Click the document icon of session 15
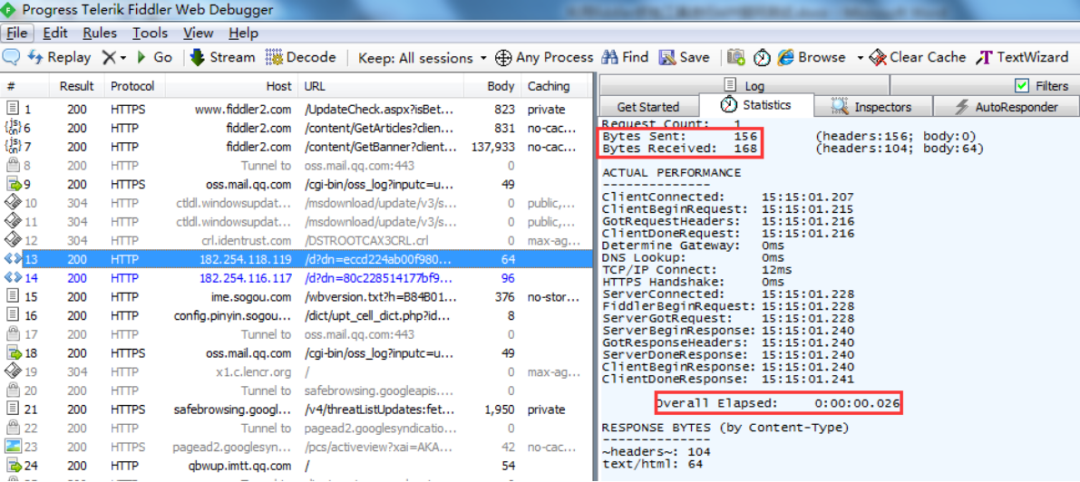This screenshot has height=482, width=1080. point(13,297)
